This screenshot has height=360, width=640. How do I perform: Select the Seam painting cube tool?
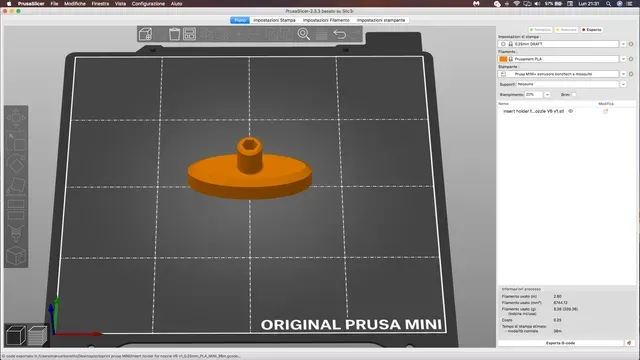click(x=16, y=256)
